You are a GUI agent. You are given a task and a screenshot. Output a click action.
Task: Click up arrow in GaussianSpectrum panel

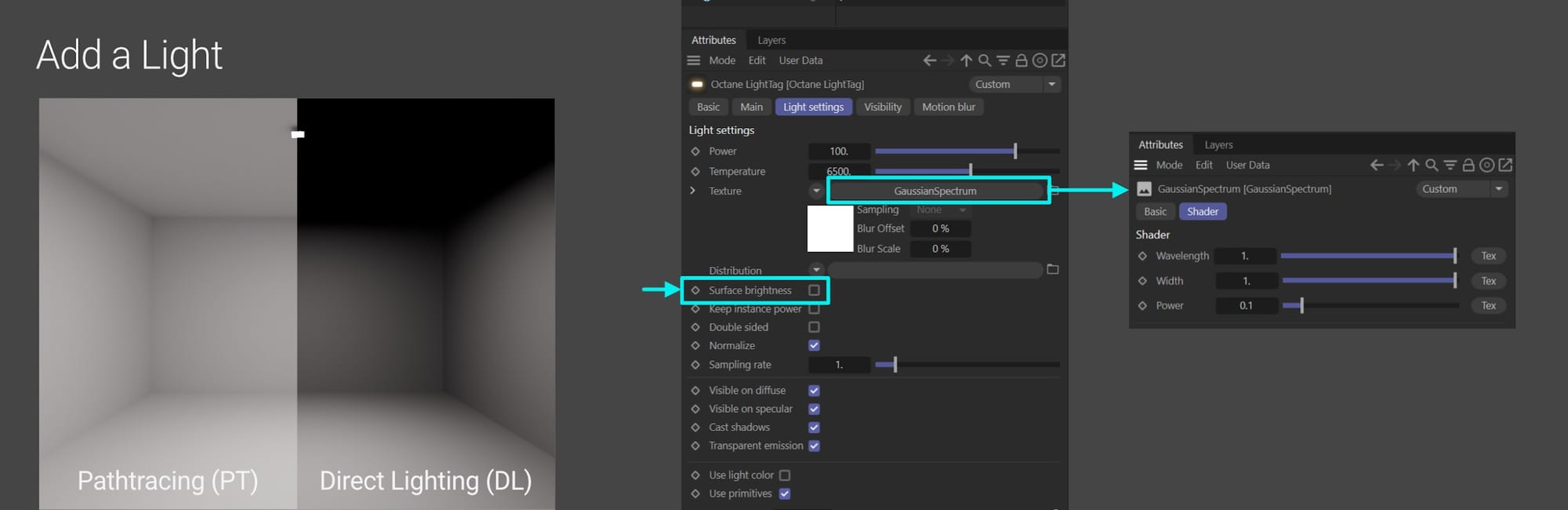click(x=1413, y=165)
